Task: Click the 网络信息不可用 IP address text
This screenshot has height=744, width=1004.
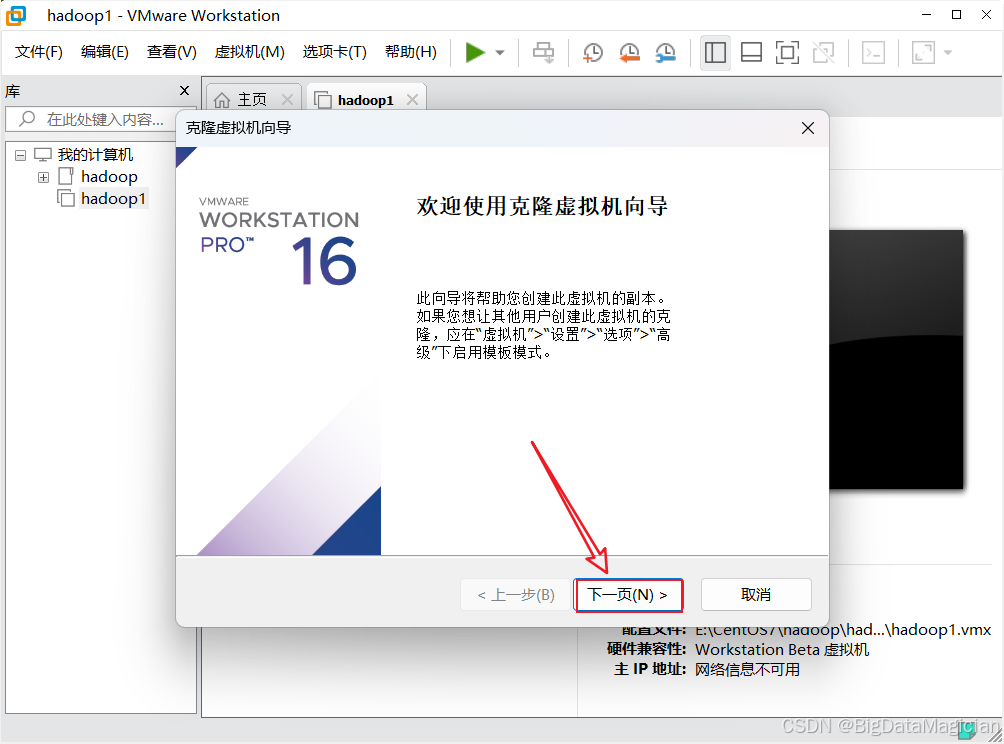Action: coord(747,670)
